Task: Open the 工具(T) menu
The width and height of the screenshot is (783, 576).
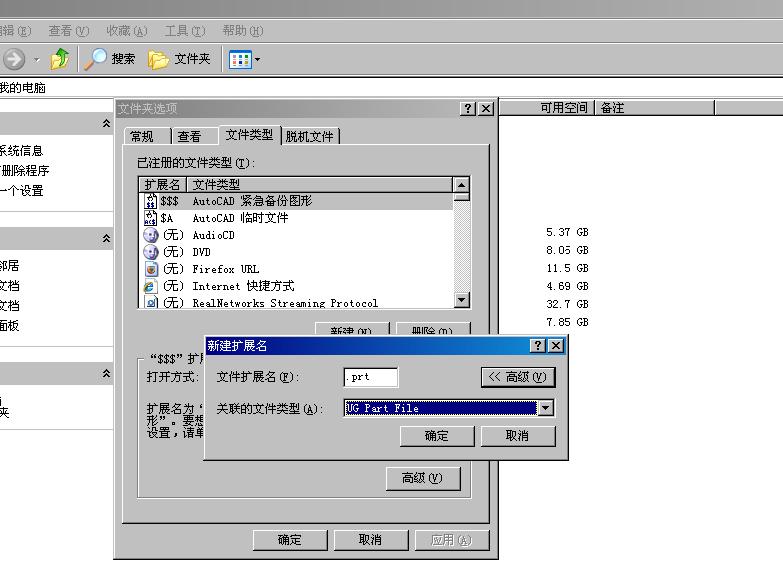Action: coord(185,31)
